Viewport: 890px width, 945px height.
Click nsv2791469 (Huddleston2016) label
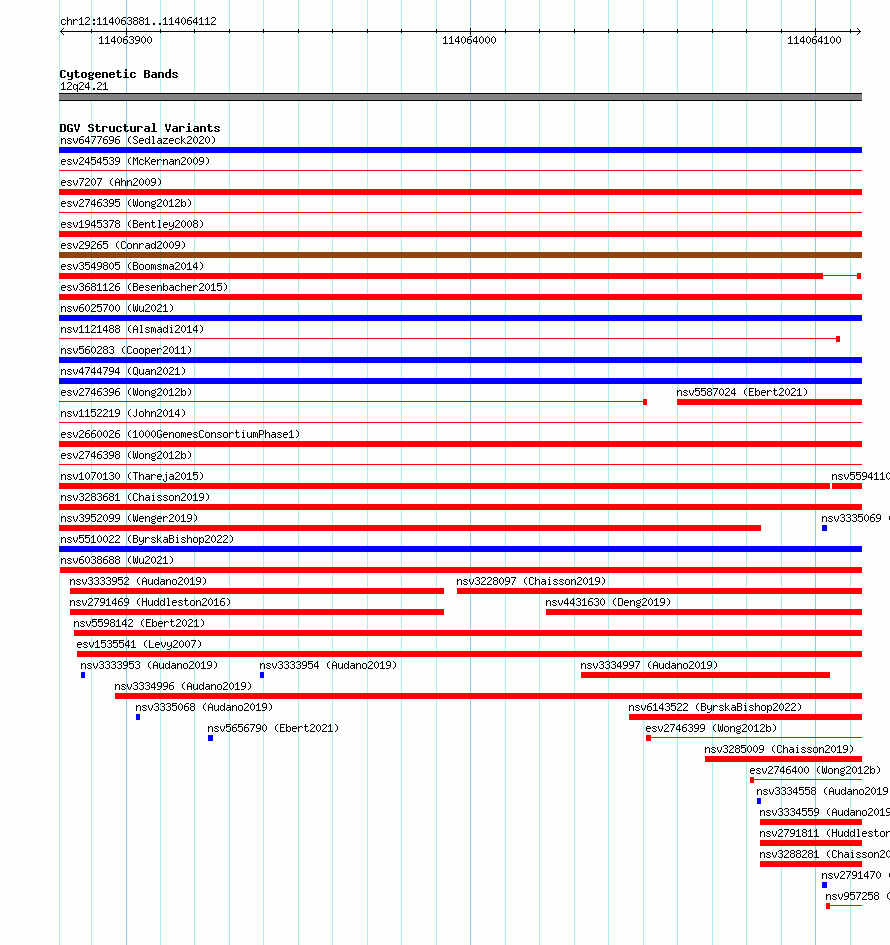tap(150, 603)
